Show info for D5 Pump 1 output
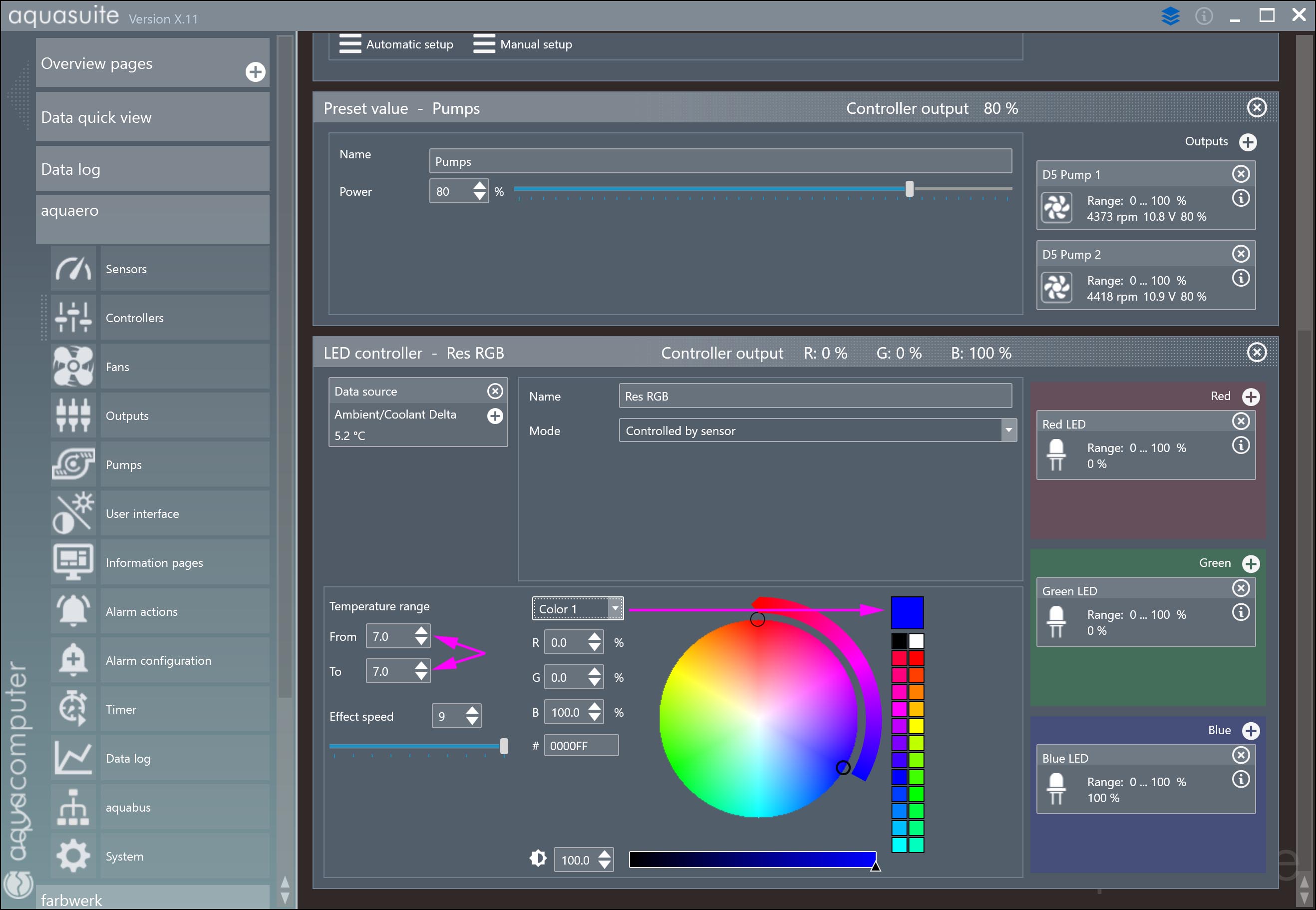Image resolution: width=1316 pixels, height=910 pixels. point(1241,198)
